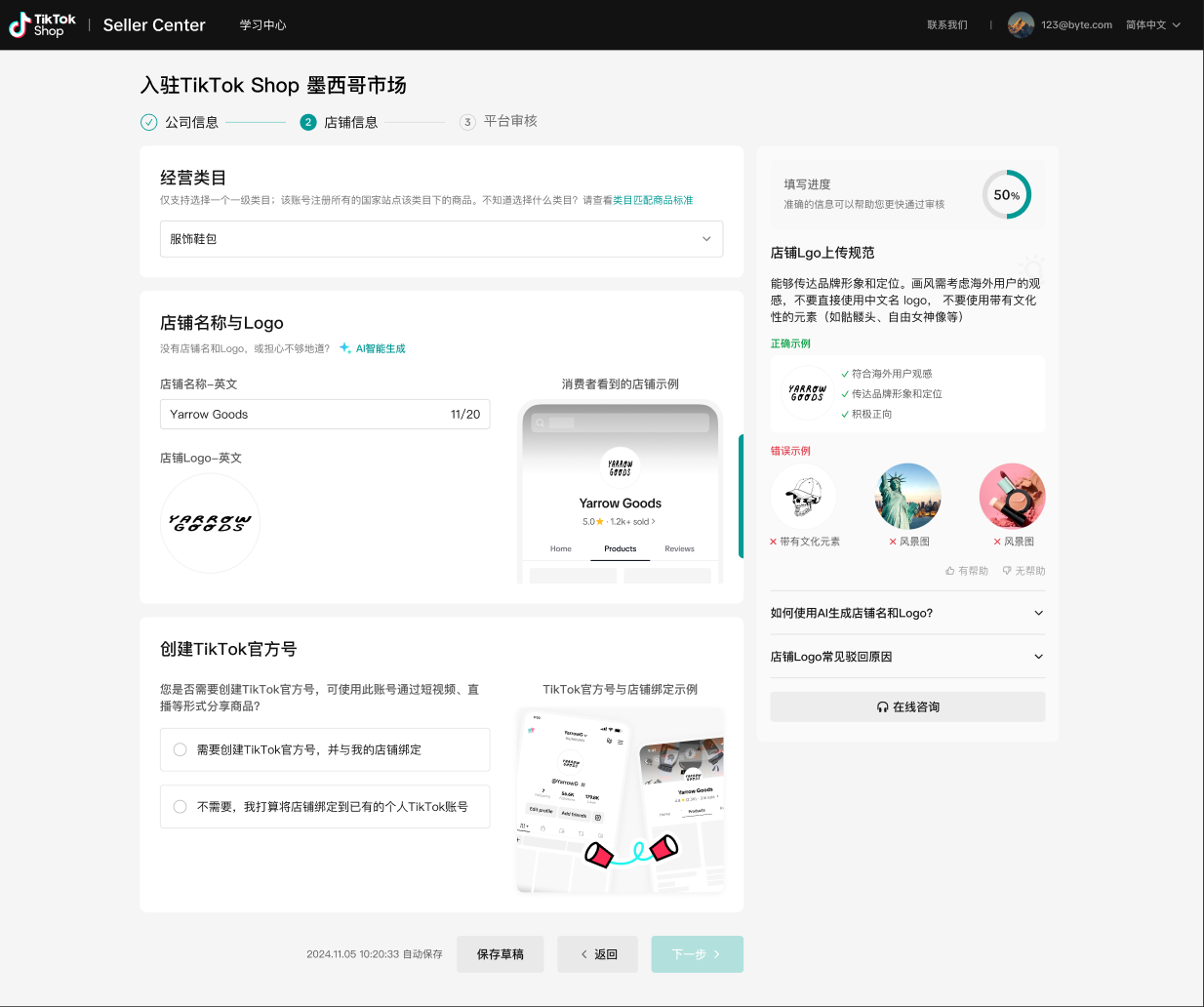The image size is (1204, 1007).
Task: Click the cosmetics photo wrong example
Action: (x=1012, y=497)
